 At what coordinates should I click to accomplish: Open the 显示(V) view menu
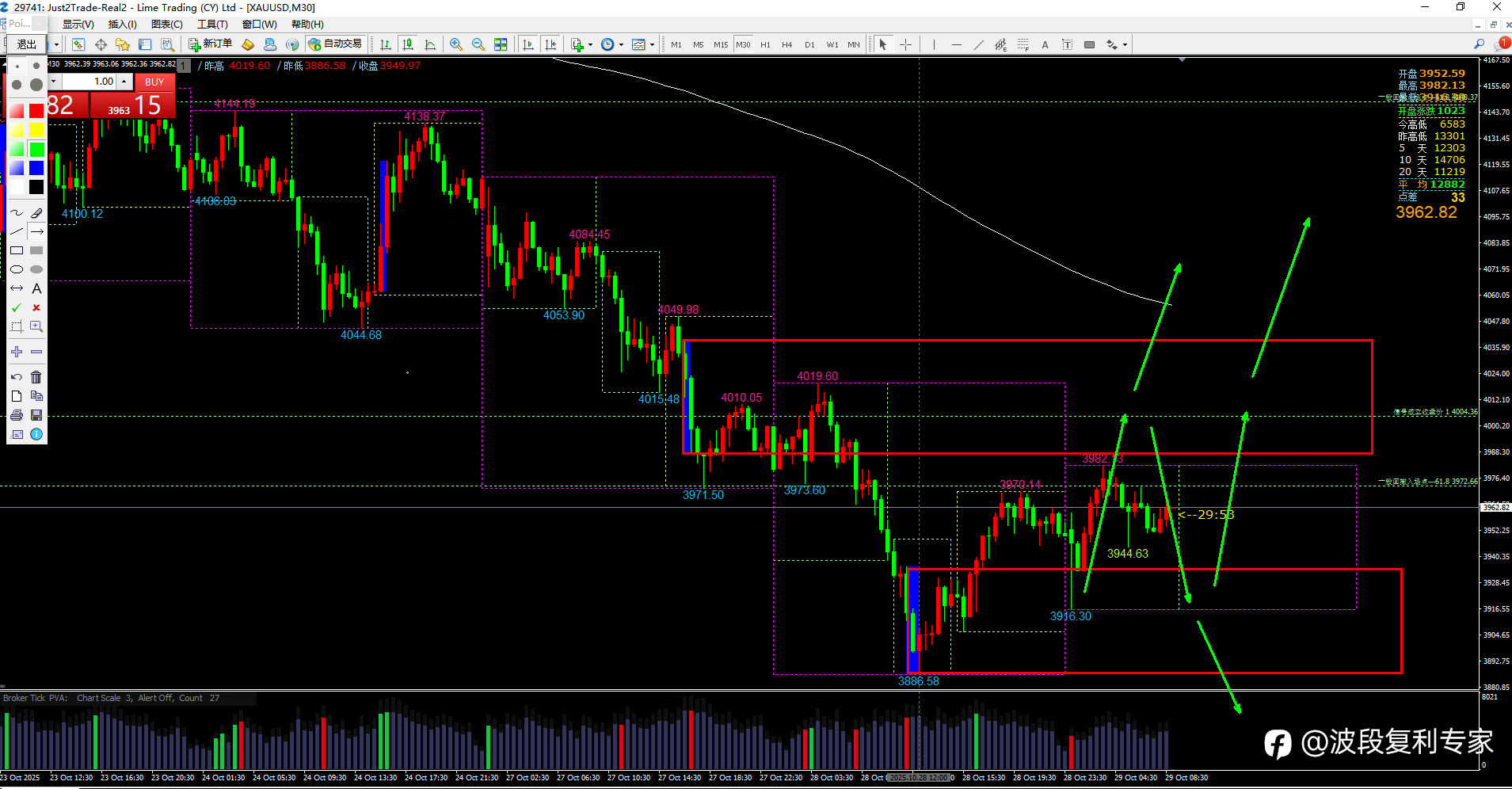pyautogui.click(x=78, y=24)
